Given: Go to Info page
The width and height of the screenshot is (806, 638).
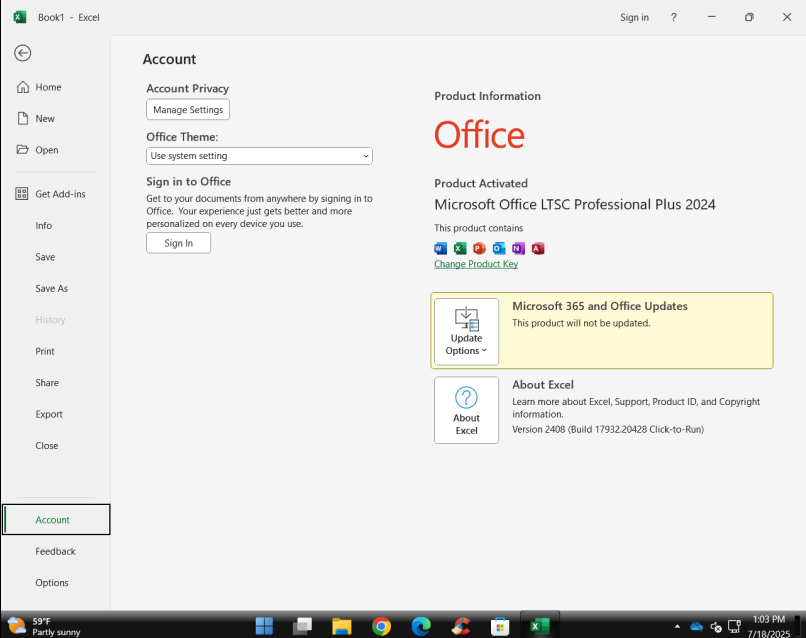Looking at the screenshot, I should pyautogui.click(x=44, y=225).
